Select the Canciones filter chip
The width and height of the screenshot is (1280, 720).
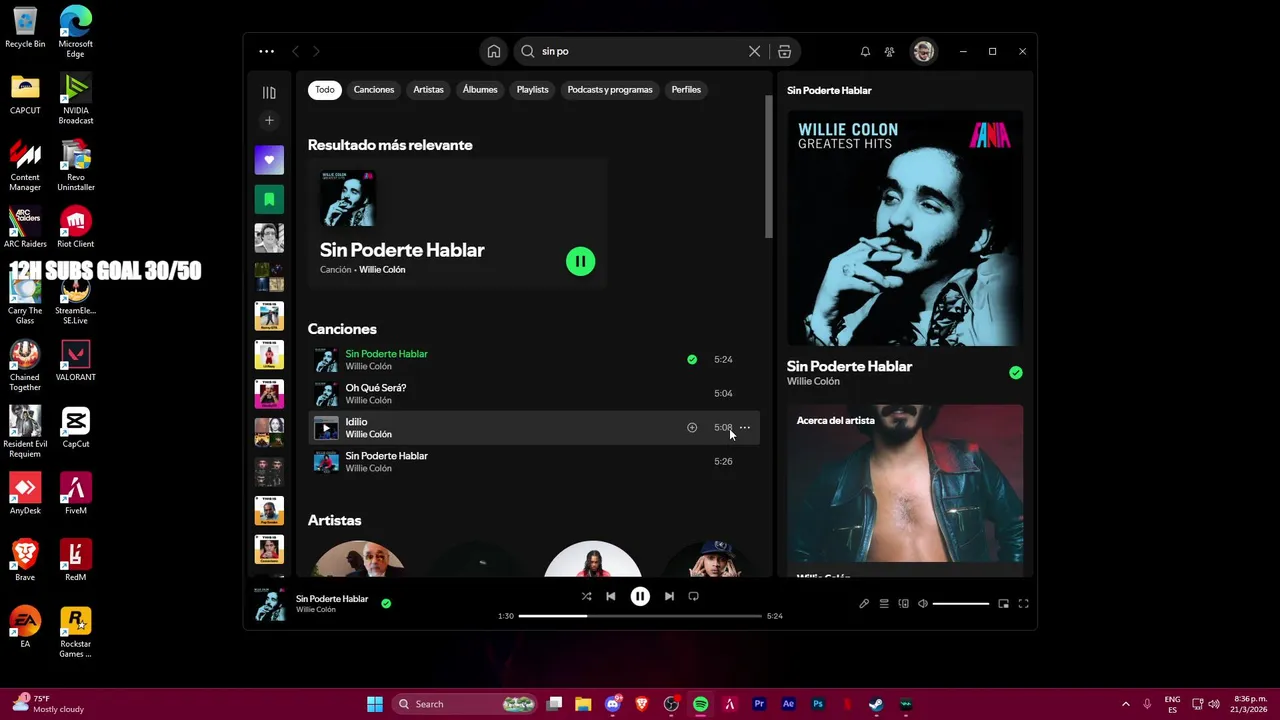[x=374, y=90]
